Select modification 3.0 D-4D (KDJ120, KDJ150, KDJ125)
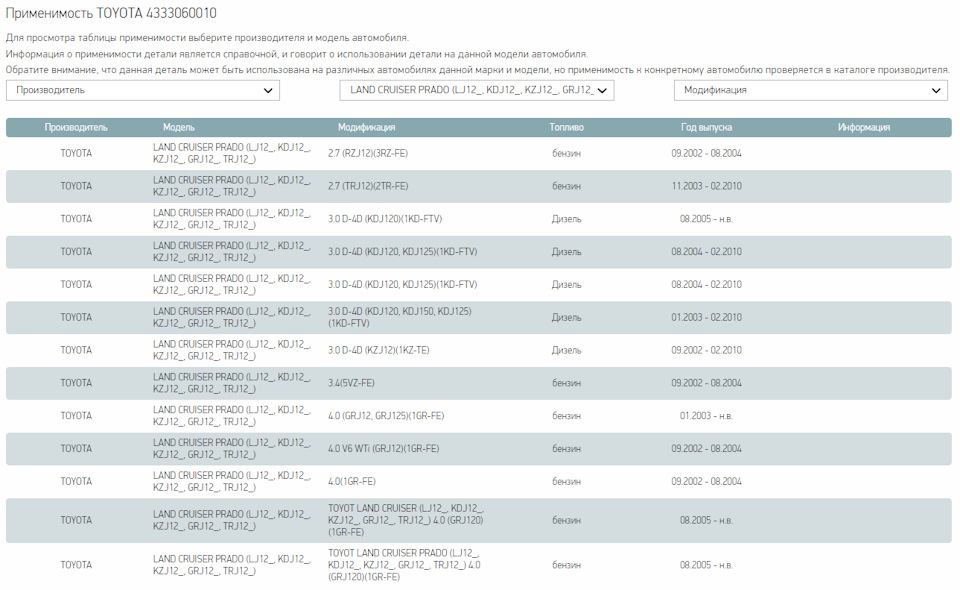This screenshot has height=590, width=960. 399,317
